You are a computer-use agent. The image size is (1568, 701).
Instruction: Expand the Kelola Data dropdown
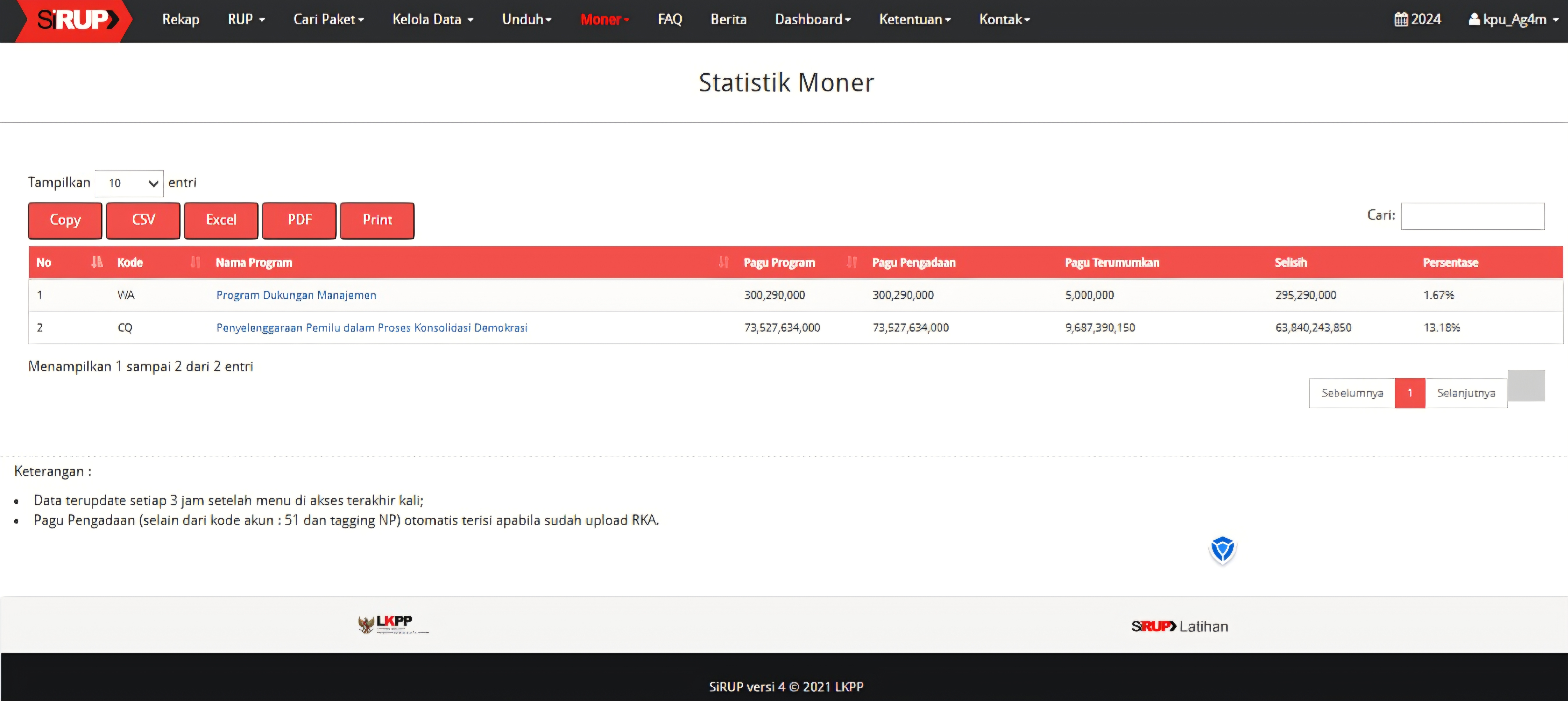click(x=432, y=20)
